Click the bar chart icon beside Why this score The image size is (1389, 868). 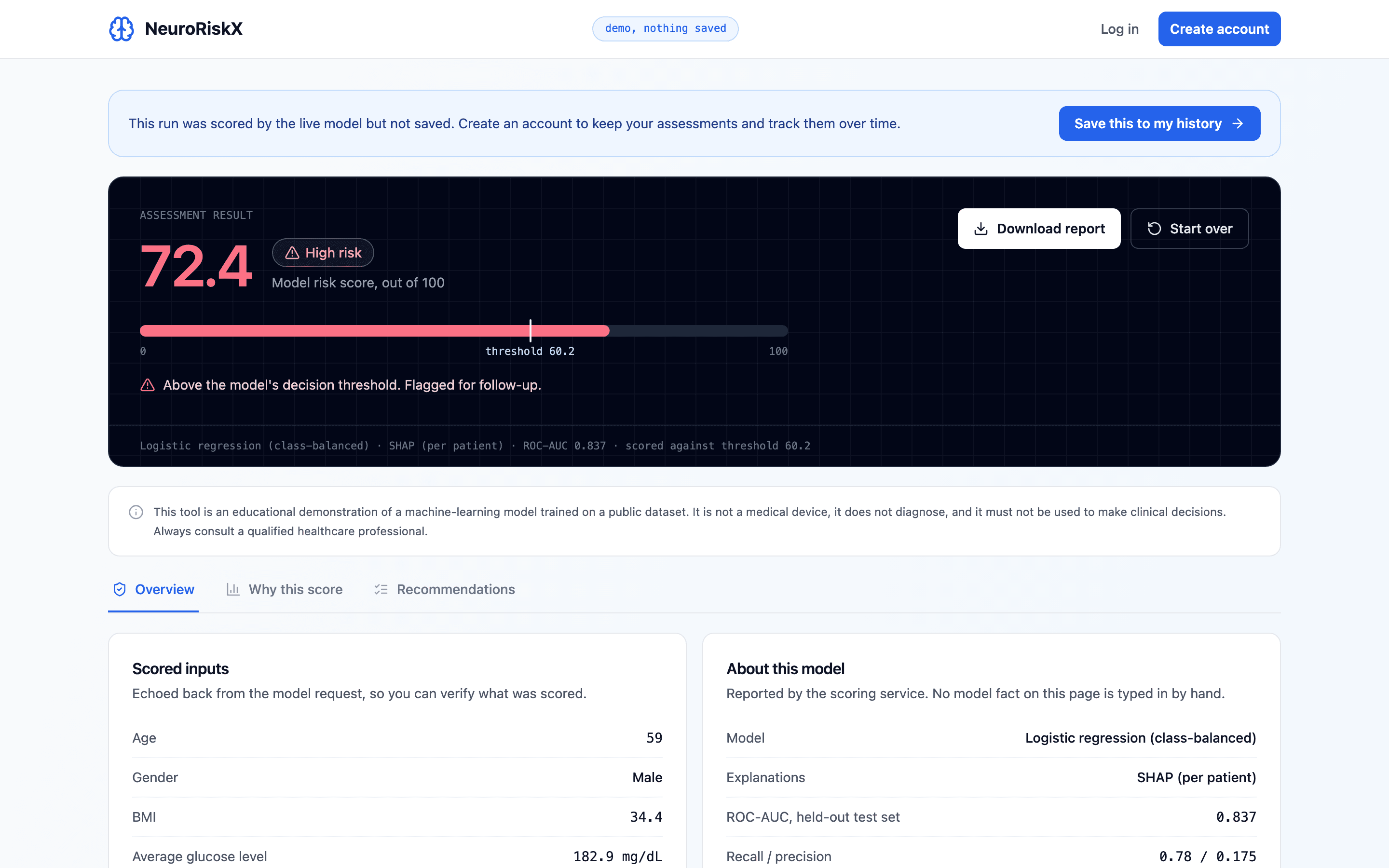233,589
